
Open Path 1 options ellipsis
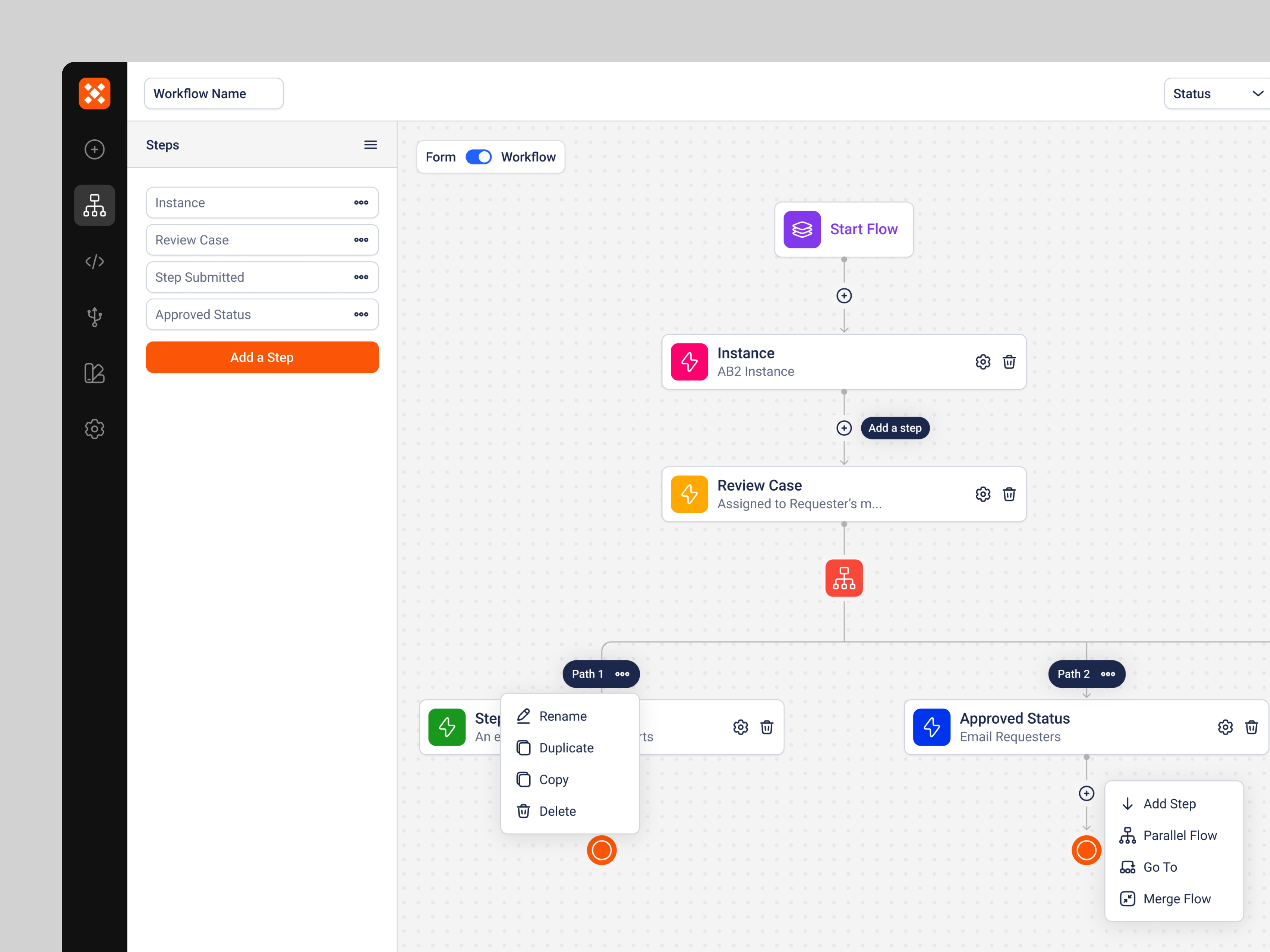coord(622,674)
